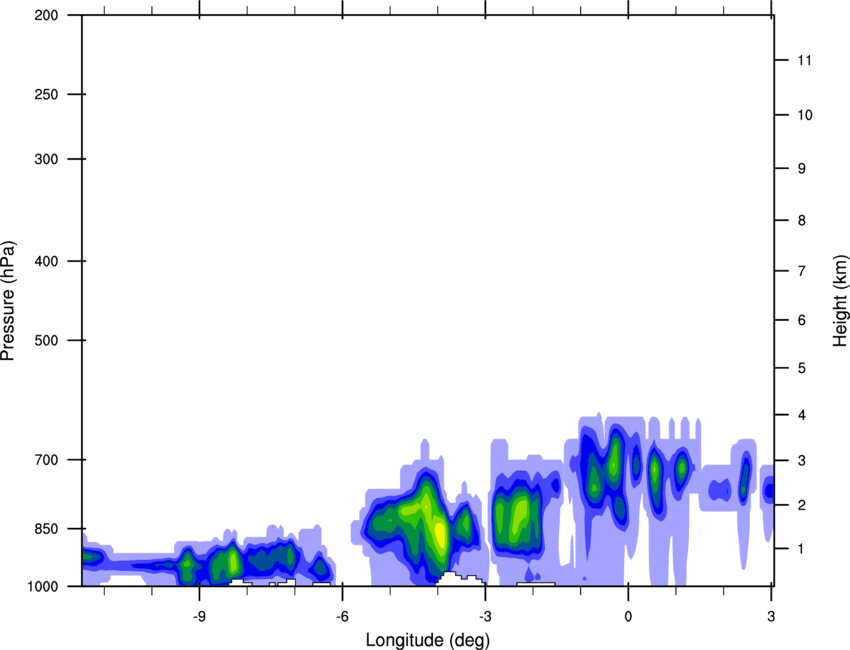Select pressure tick label 250
This screenshot has height=650, width=850.
[x=46, y=94]
